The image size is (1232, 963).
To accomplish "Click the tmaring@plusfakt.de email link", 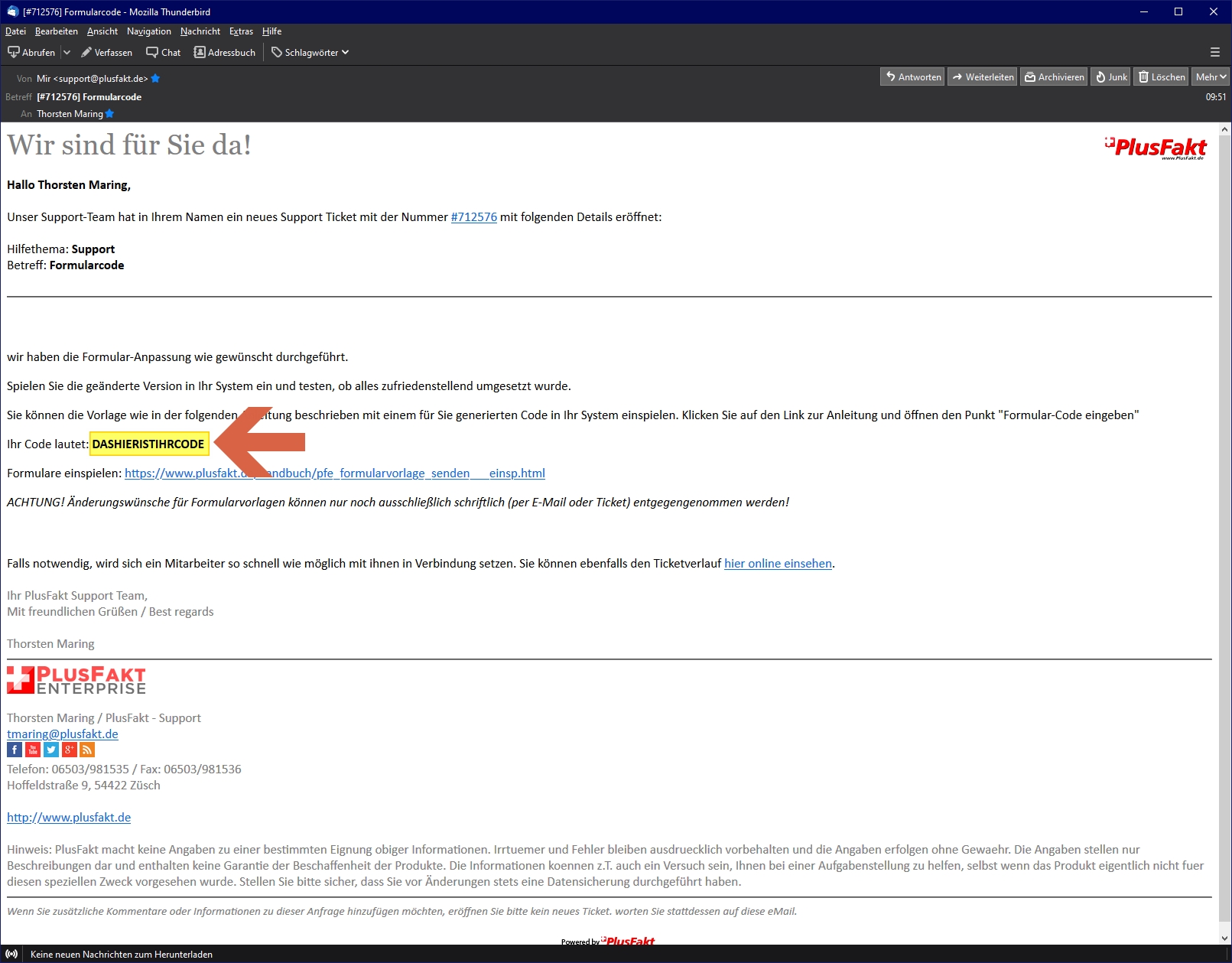I will point(63,734).
